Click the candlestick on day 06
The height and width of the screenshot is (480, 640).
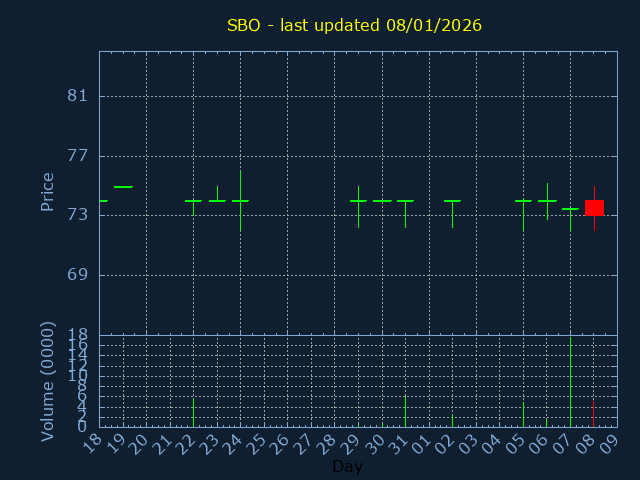click(547, 201)
